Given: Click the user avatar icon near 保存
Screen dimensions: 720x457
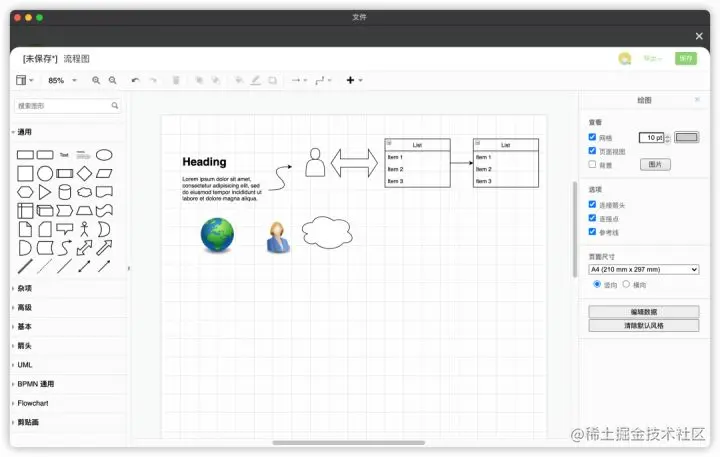Looking at the screenshot, I should [x=624, y=59].
